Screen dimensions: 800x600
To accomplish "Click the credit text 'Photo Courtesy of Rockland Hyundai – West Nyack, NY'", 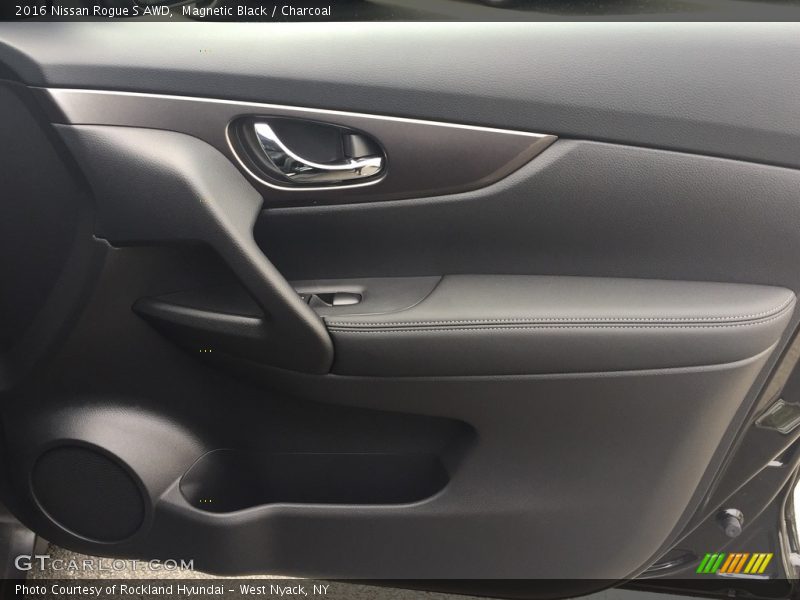I will [172, 590].
